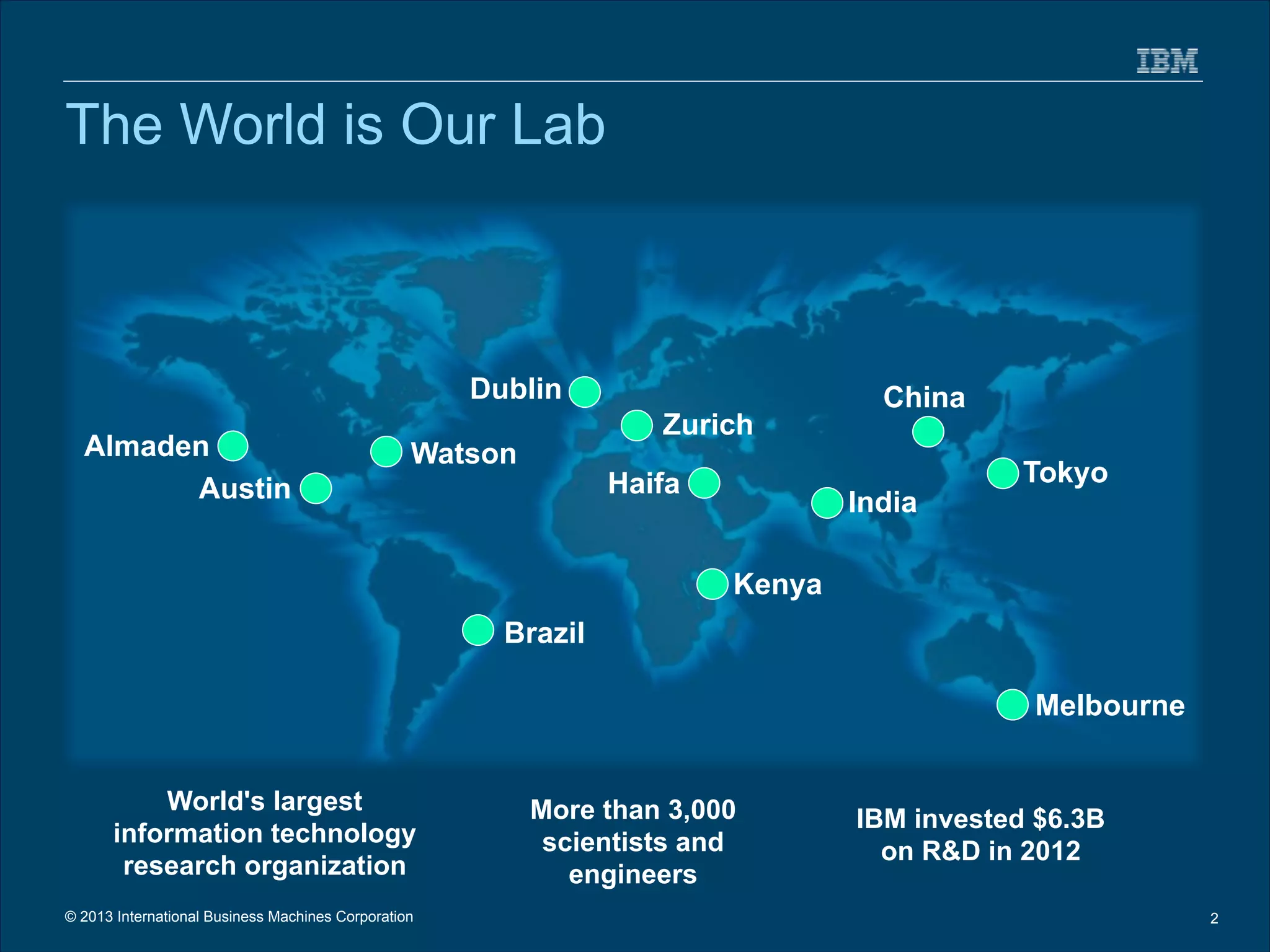Select the Dublin map marker

point(585,392)
